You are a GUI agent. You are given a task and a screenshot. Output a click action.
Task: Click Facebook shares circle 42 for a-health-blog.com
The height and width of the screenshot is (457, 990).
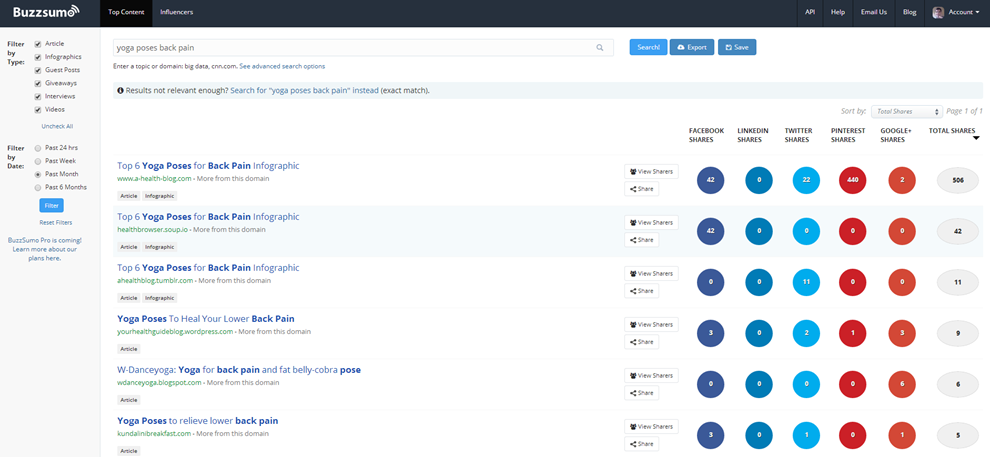click(x=711, y=180)
